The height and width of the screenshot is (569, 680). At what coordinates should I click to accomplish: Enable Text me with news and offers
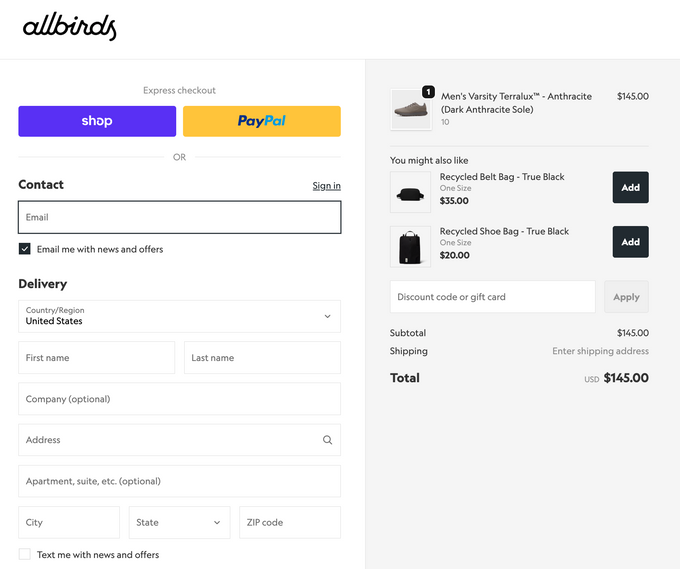pyautogui.click(x=25, y=554)
